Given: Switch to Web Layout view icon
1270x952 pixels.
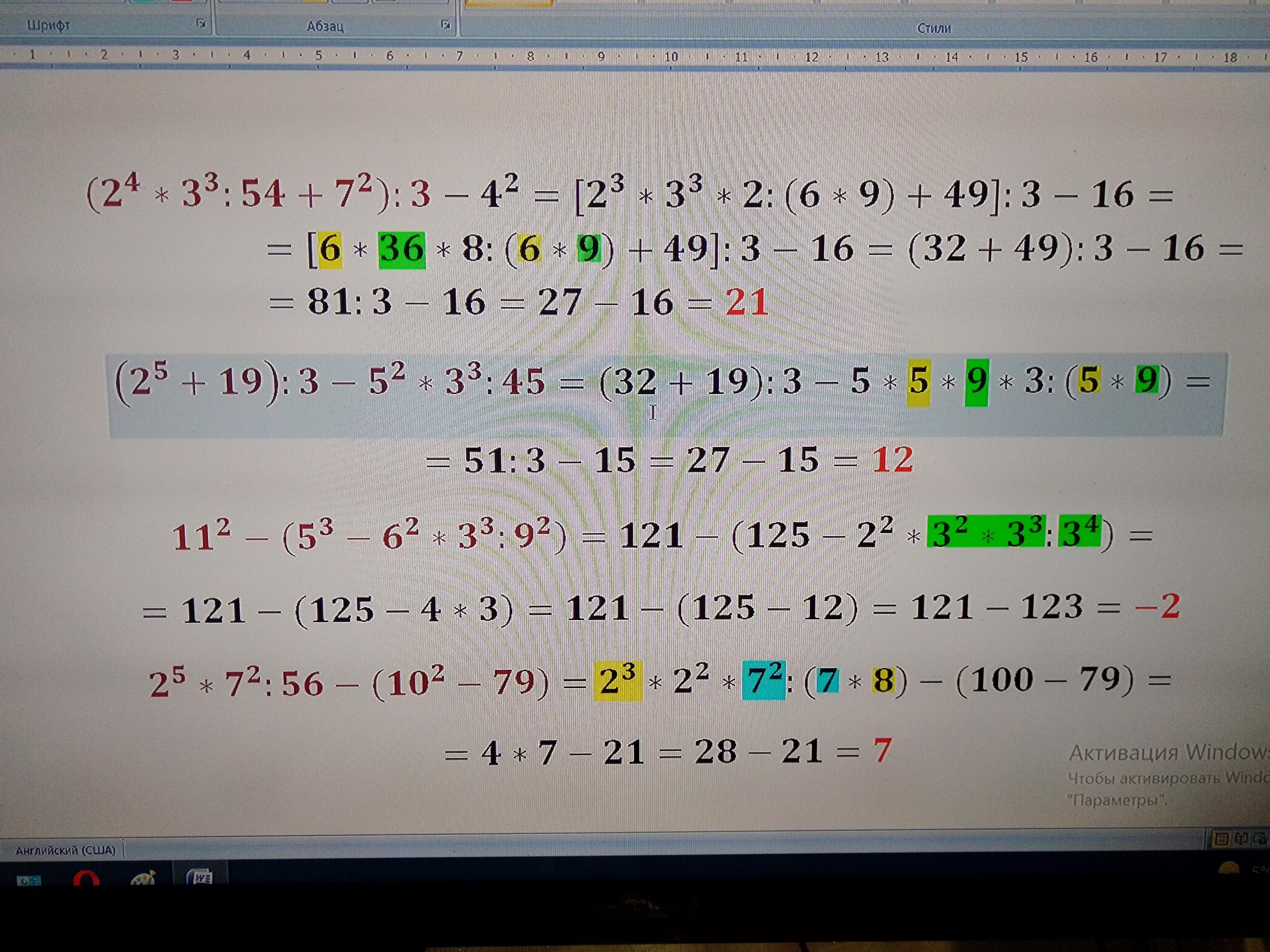Looking at the screenshot, I should (1260, 838).
